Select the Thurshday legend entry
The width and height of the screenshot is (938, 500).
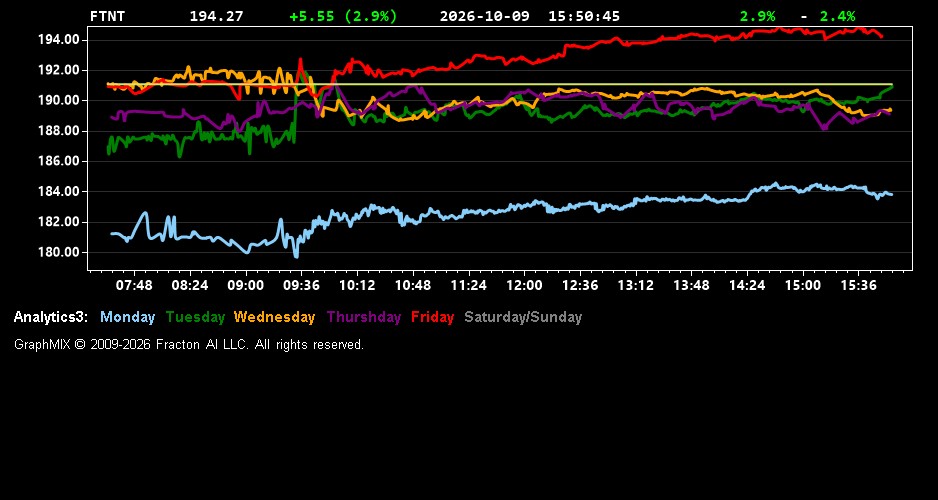pyautogui.click(x=364, y=317)
